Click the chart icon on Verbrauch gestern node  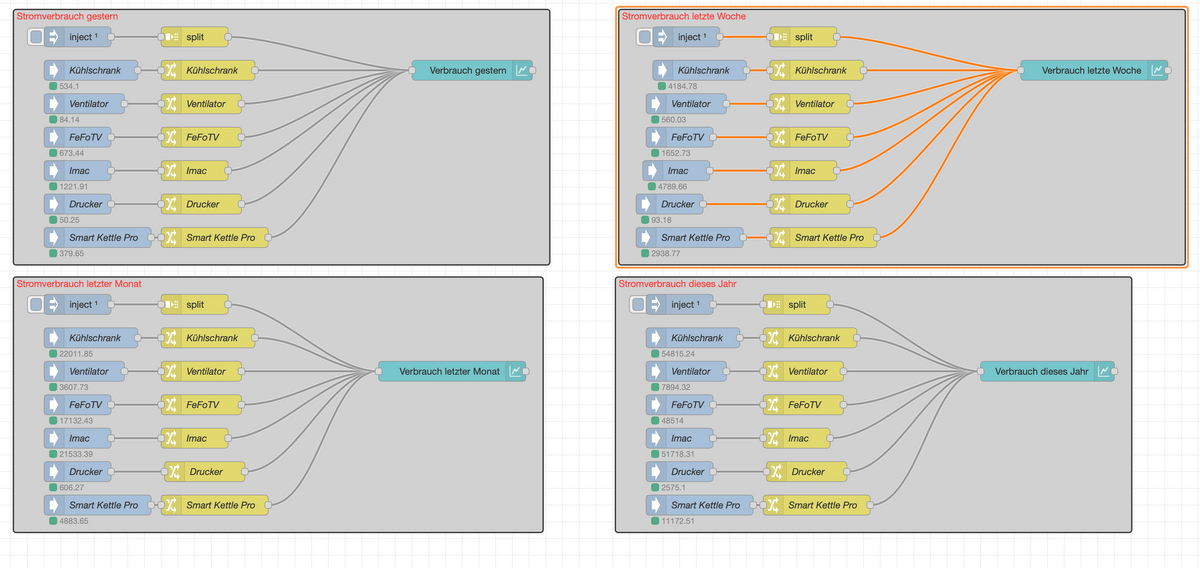522,70
